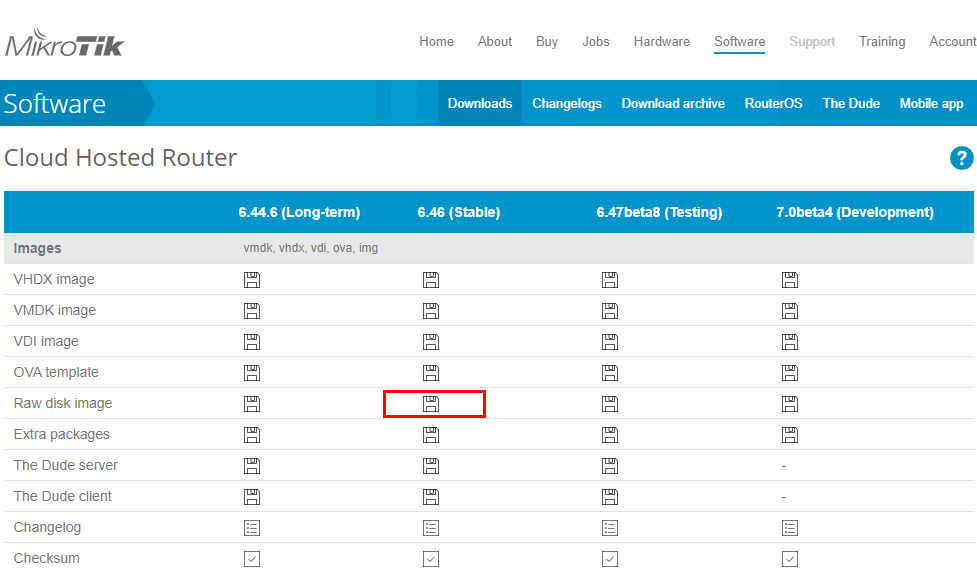Switch to the Changelogs tab

[x=567, y=103]
